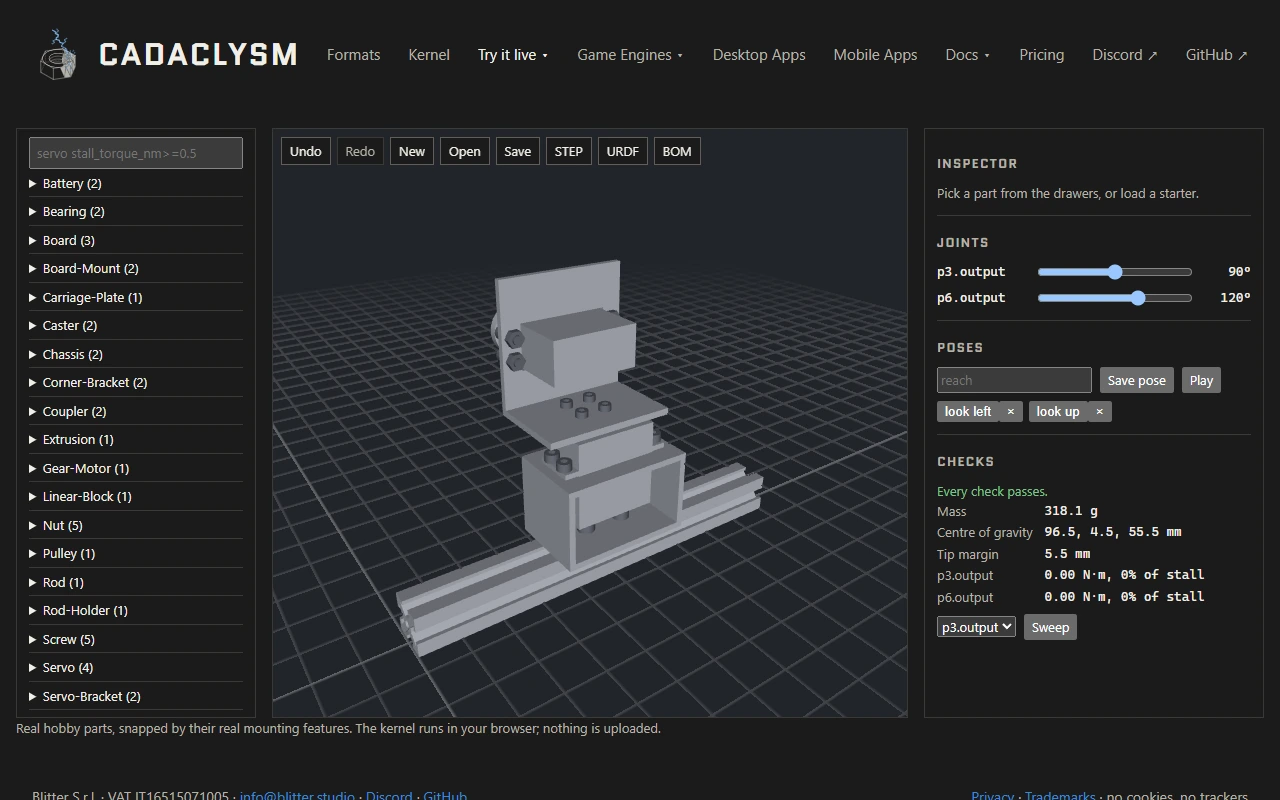Save the current pose
This screenshot has width=1280, height=800.
1136,380
